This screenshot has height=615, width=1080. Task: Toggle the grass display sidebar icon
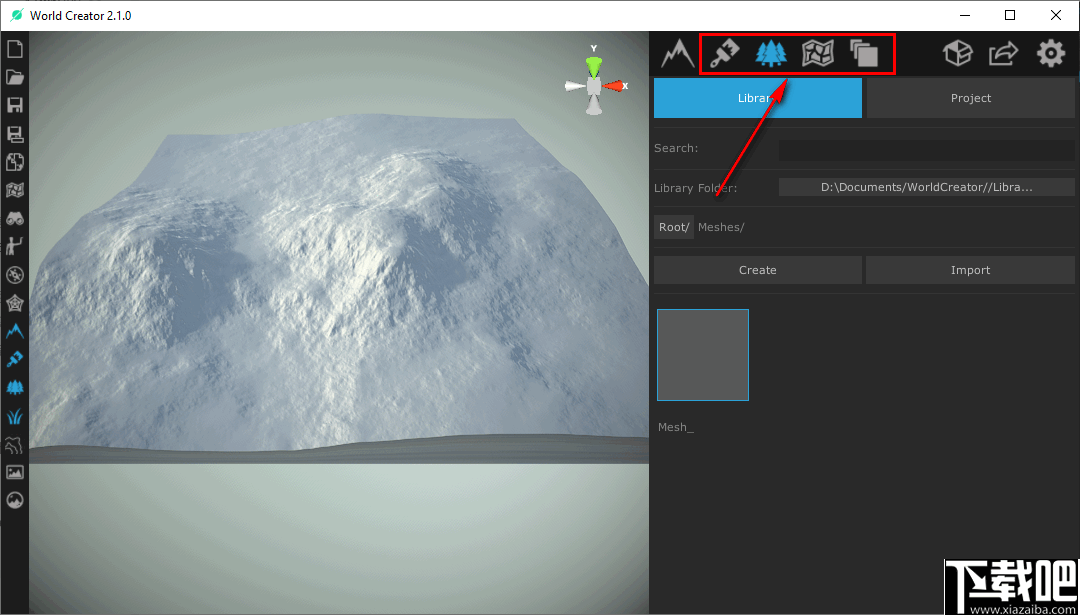pyautogui.click(x=15, y=415)
